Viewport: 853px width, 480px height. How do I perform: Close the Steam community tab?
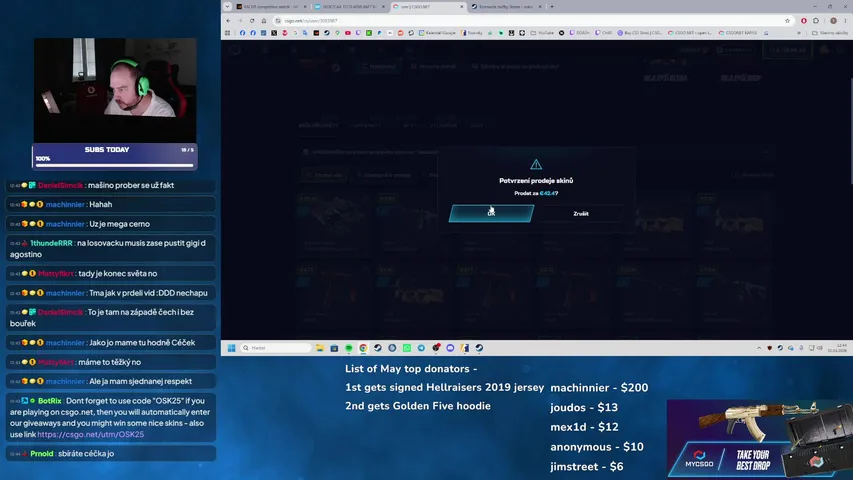pos(540,7)
